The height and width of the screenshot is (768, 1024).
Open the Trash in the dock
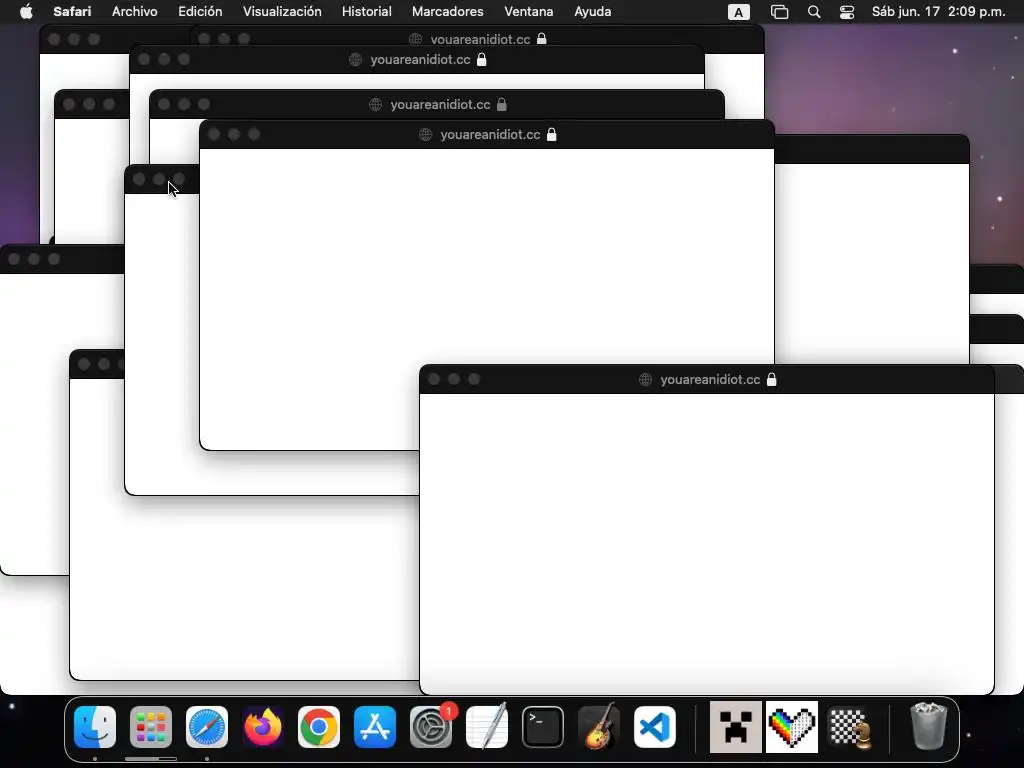click(x=929, y=726)
